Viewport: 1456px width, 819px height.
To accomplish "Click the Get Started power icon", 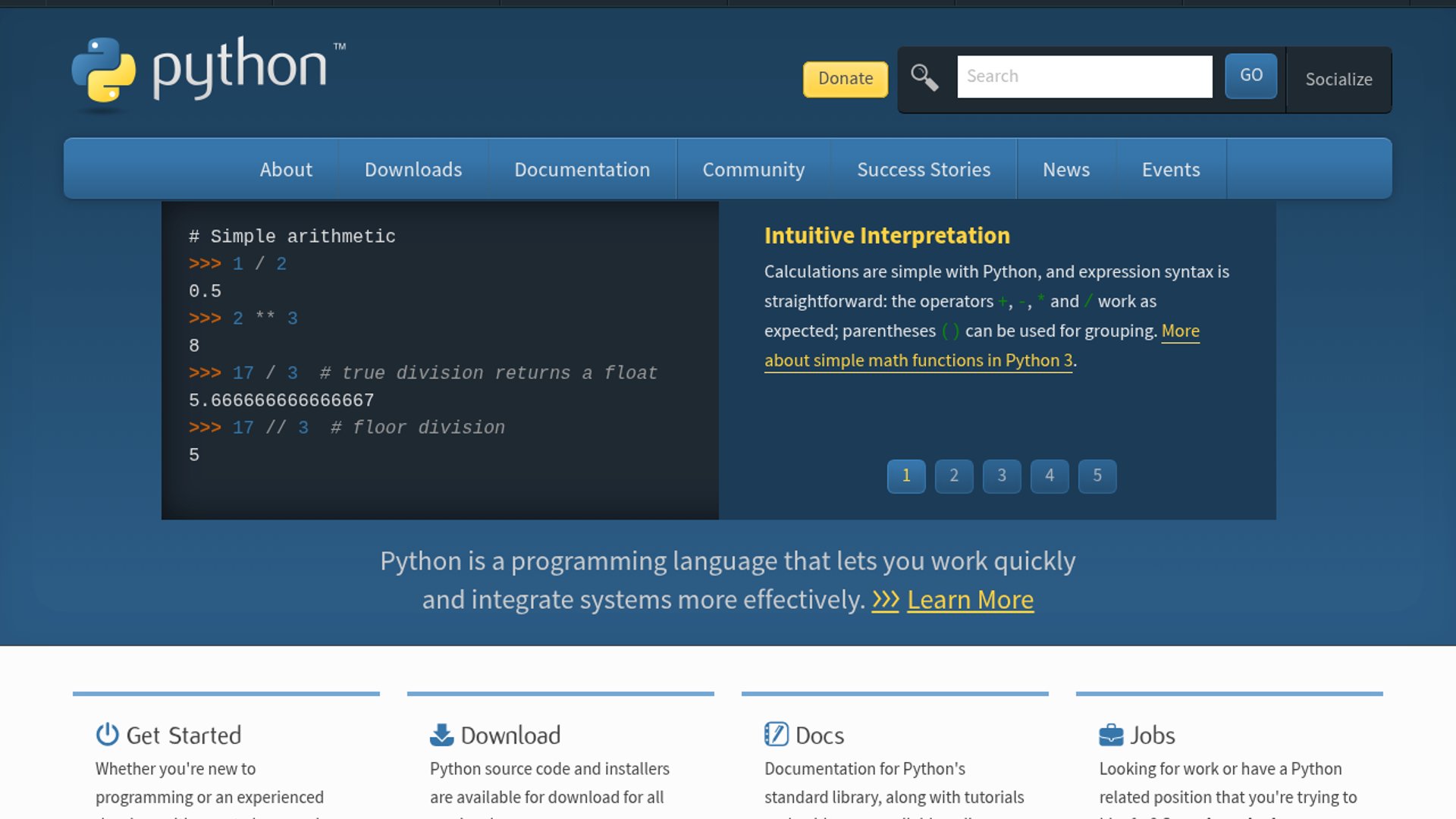I will [107, 734].
